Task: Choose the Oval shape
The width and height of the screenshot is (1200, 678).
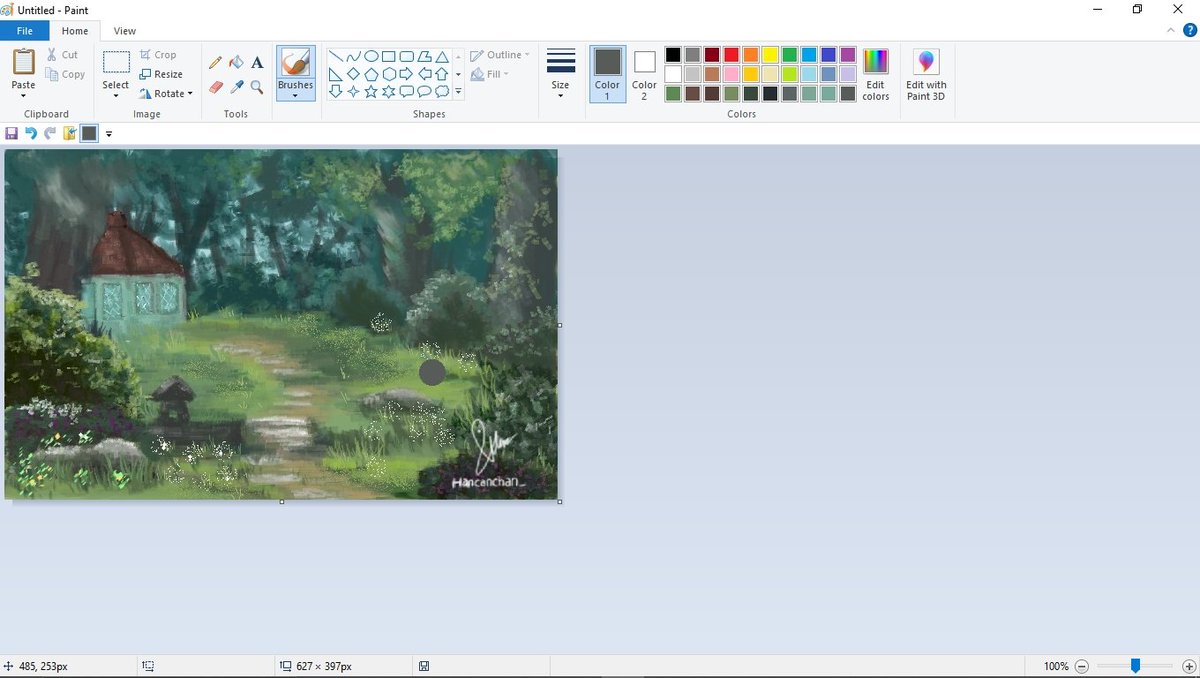Action: [371, 56]
